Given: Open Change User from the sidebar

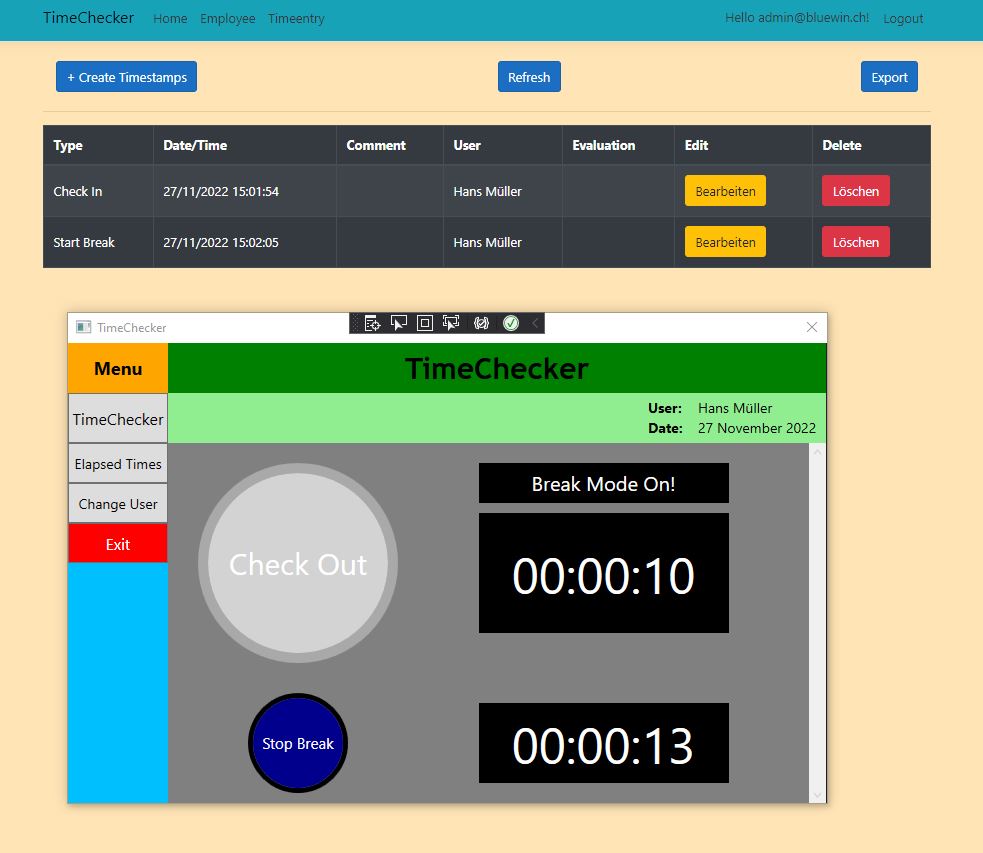Looking at the screenshot, I should click(117, 503).
